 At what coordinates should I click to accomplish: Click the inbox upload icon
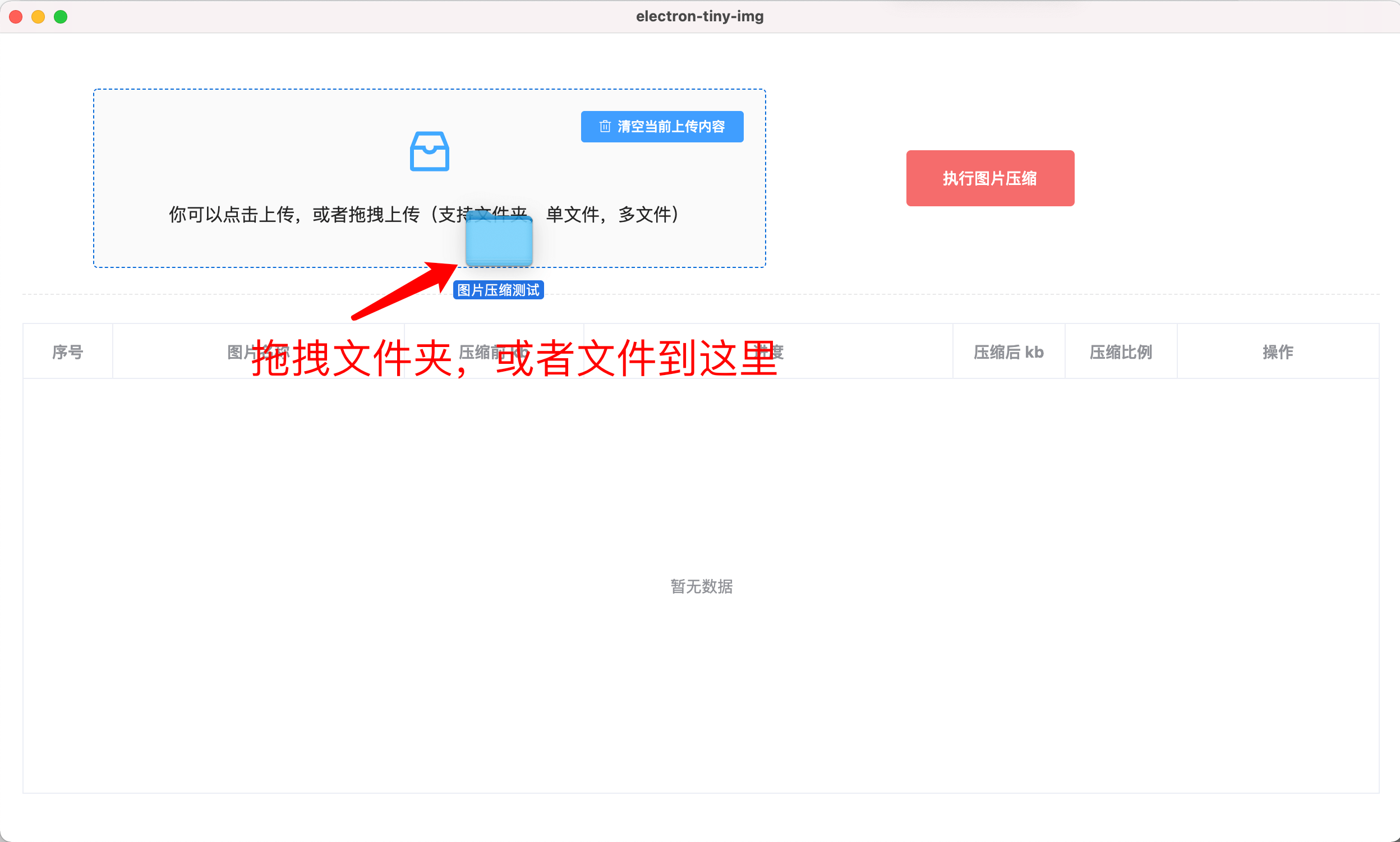point(429,151)
